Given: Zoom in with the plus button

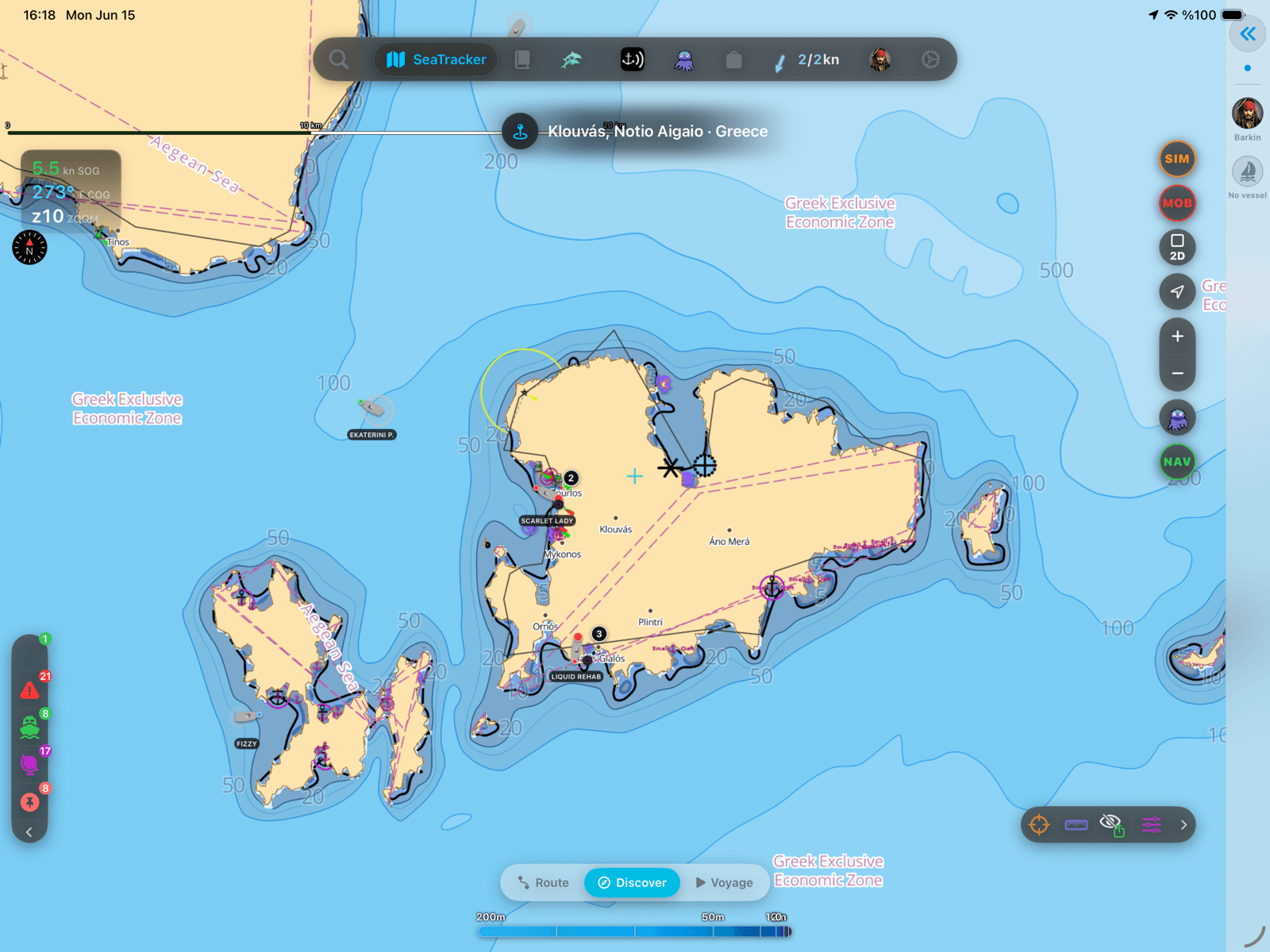Looking at the screenshot, I should click(1177, 336).
